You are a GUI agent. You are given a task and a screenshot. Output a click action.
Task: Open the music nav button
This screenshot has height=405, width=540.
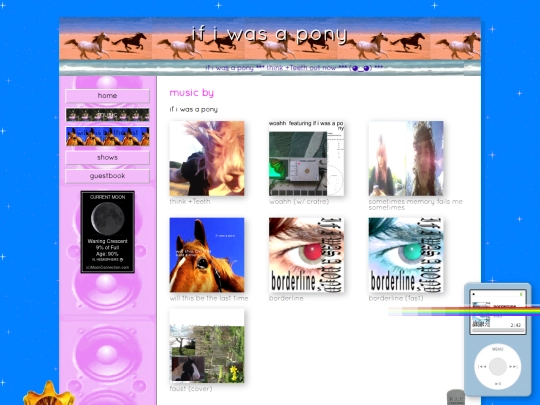point(107,115)
